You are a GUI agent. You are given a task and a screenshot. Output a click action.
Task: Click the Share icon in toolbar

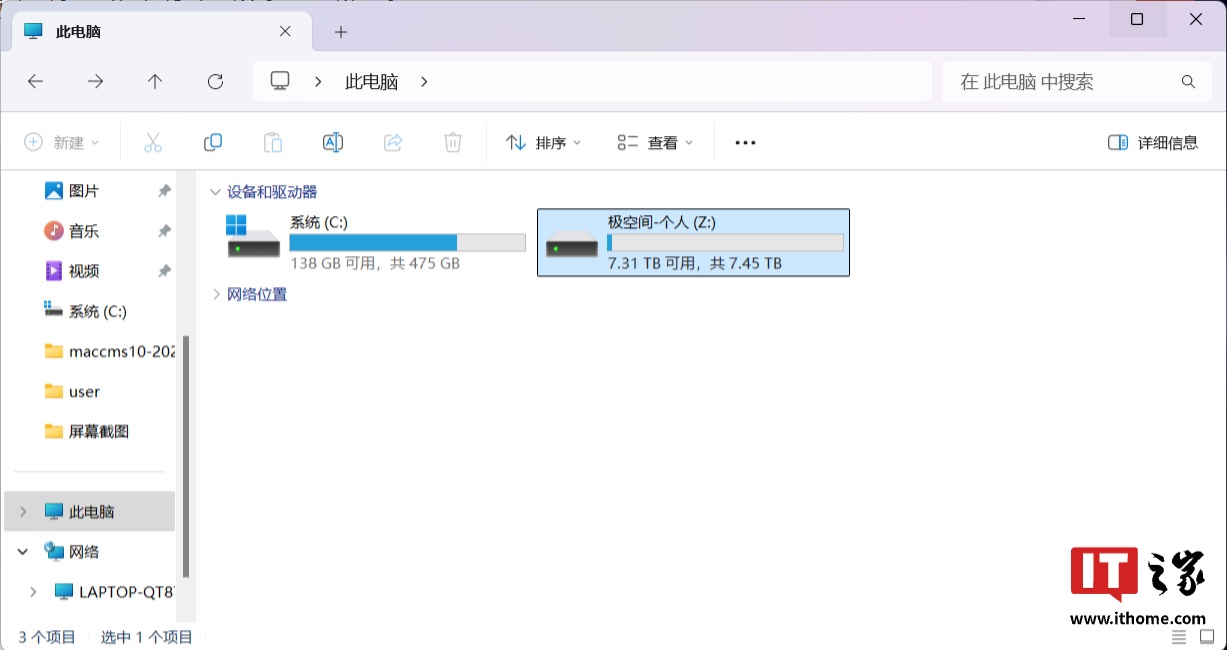[393, 143]
